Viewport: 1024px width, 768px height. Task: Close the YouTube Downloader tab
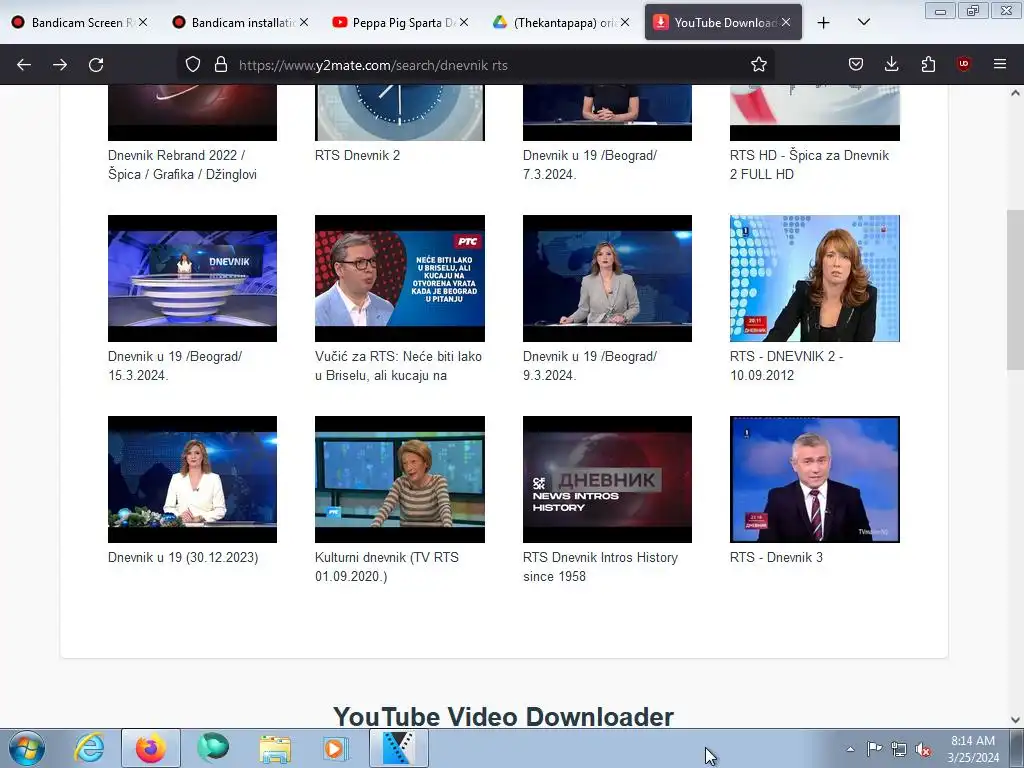click(786, 22)
